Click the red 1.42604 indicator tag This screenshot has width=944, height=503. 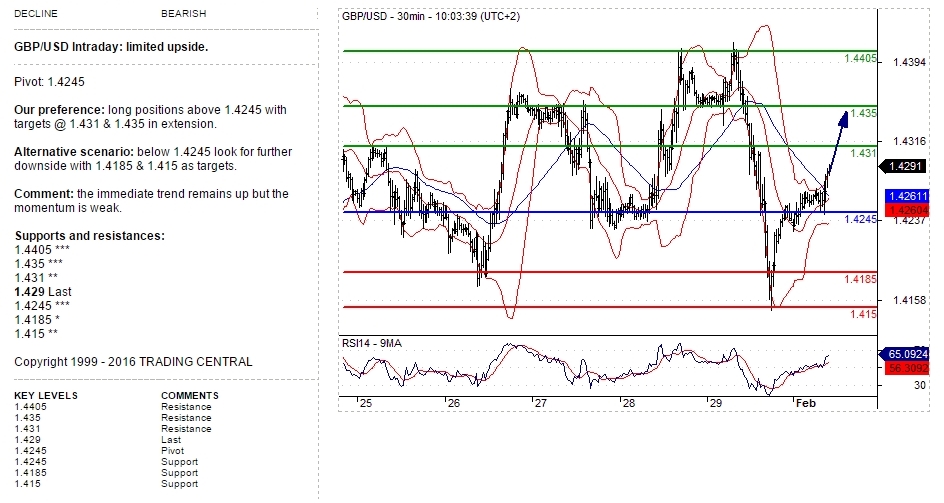908,210
